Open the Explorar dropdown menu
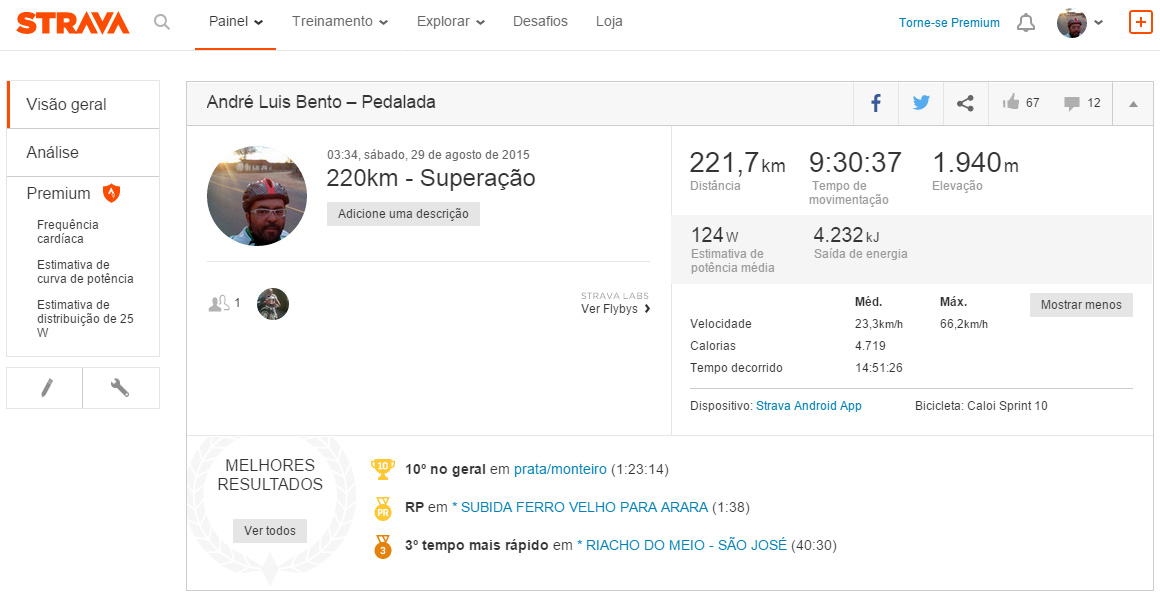The height and width of the screenshot is (603, 1160). coord(451,21)
